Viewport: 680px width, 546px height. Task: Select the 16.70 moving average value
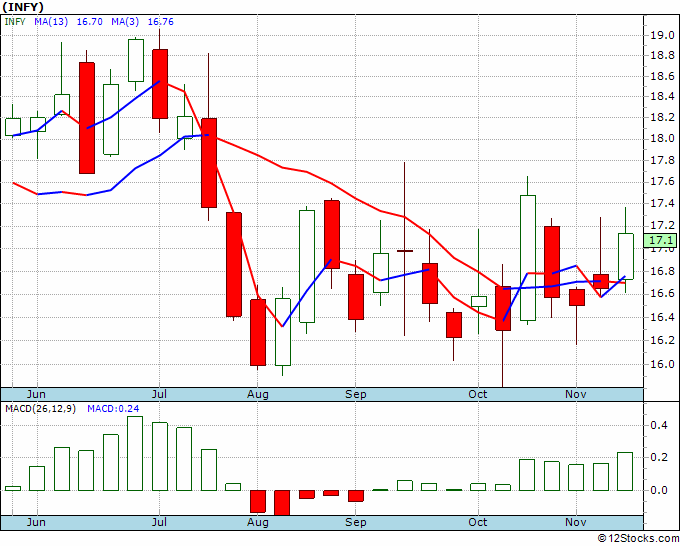click(90, 22)
